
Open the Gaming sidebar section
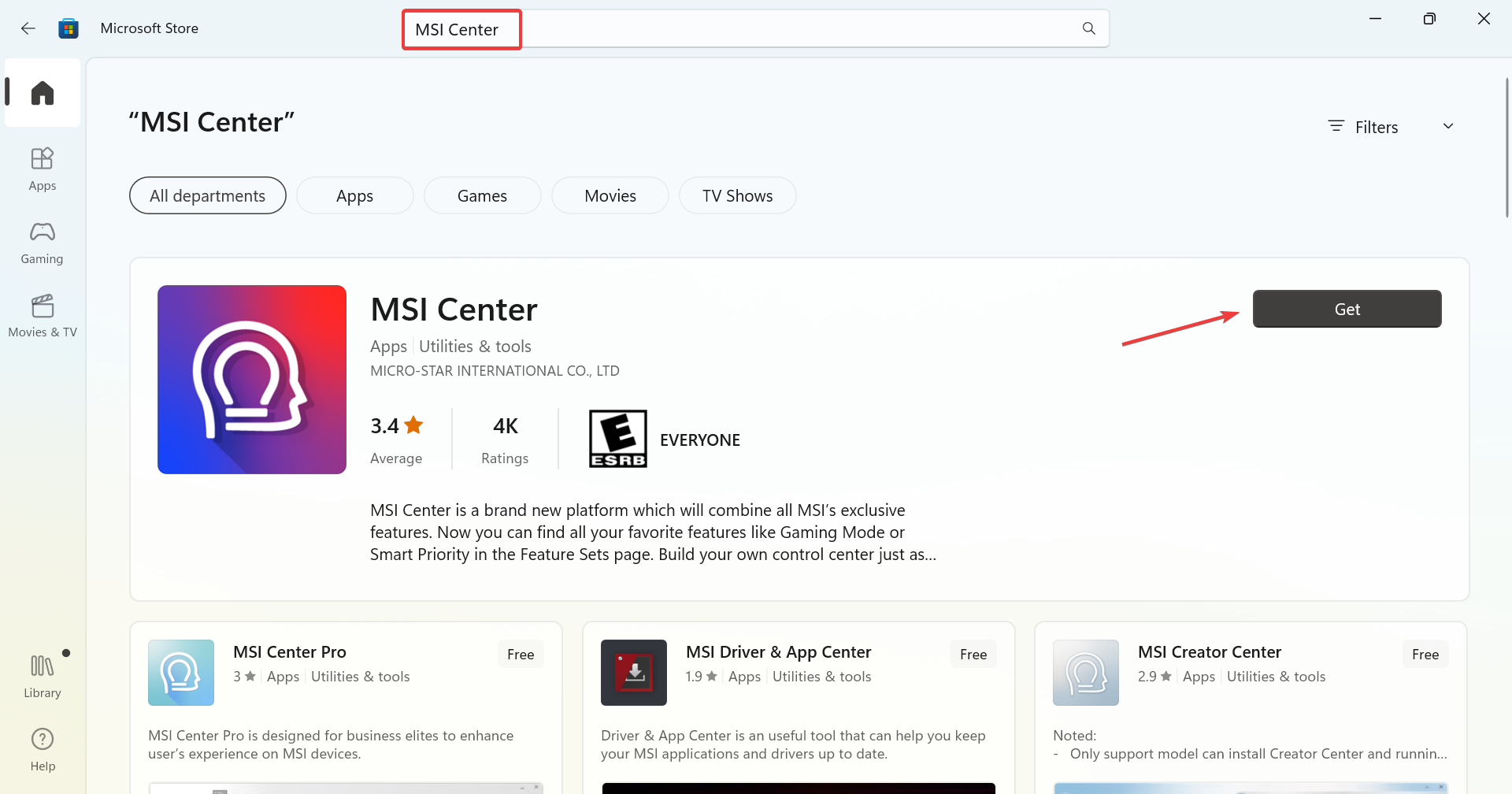(43, 242)
